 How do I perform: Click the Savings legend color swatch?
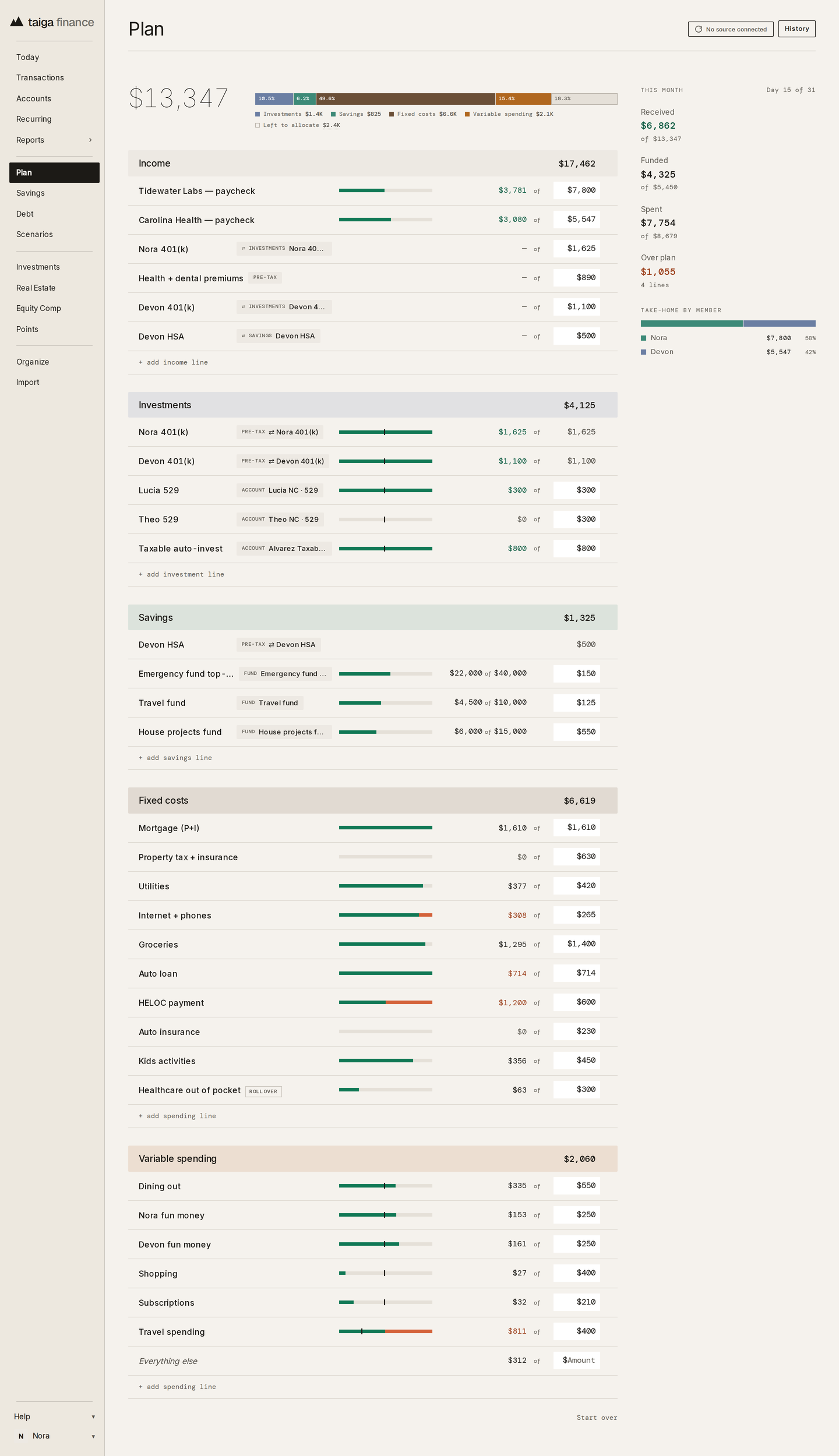(x=333, y=114)
